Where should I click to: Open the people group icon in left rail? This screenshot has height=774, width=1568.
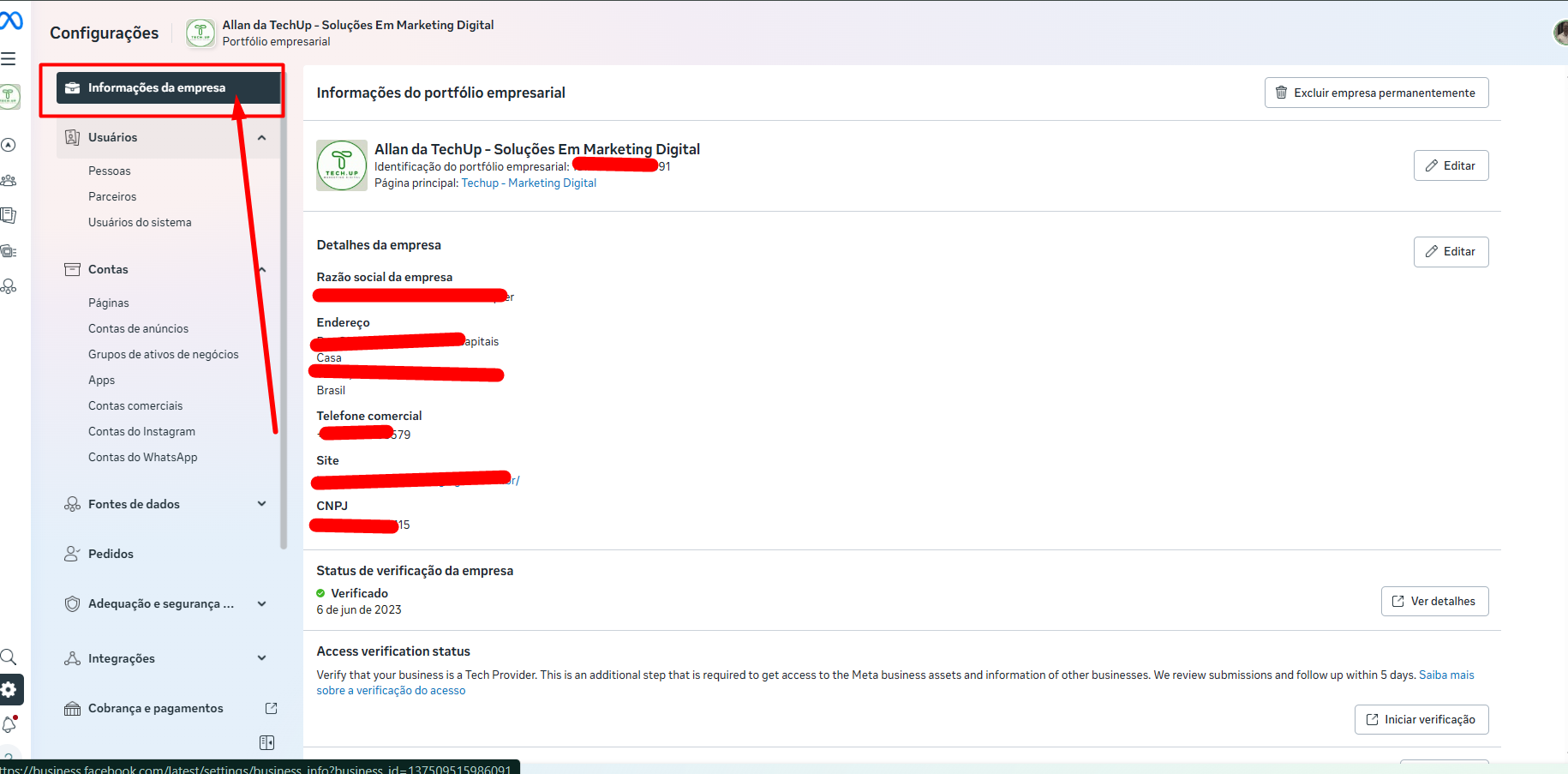pyautogui.click(x=9, y=181)
